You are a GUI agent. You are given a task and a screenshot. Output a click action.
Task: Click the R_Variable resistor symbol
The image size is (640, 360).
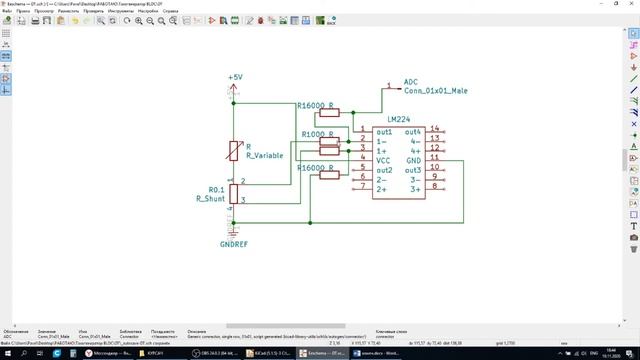pyautogui.click(x=233, y=151)
